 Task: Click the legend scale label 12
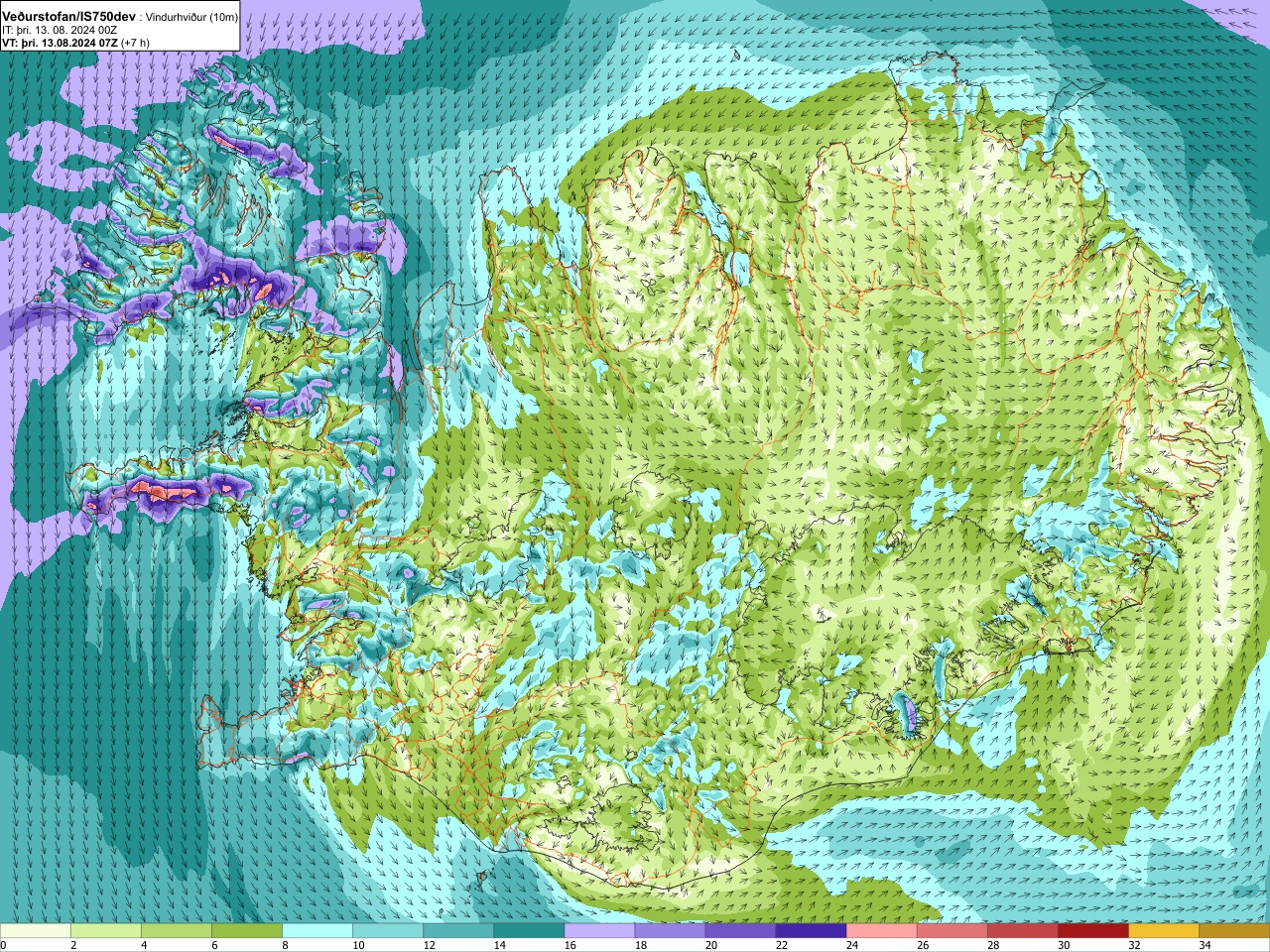click(429, 945)
